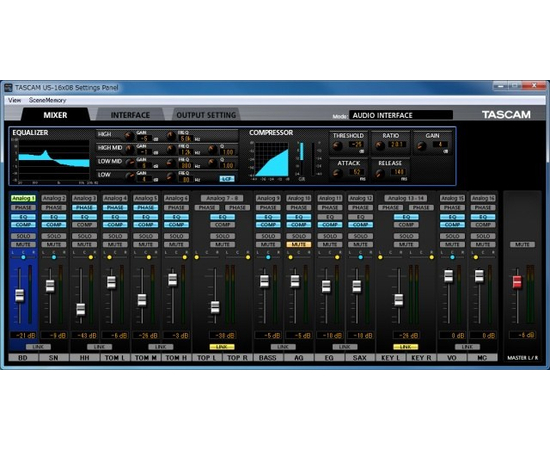Screen dimensions: 550x450
Task: Solo the VO channel
Action: tap(452, 236)
